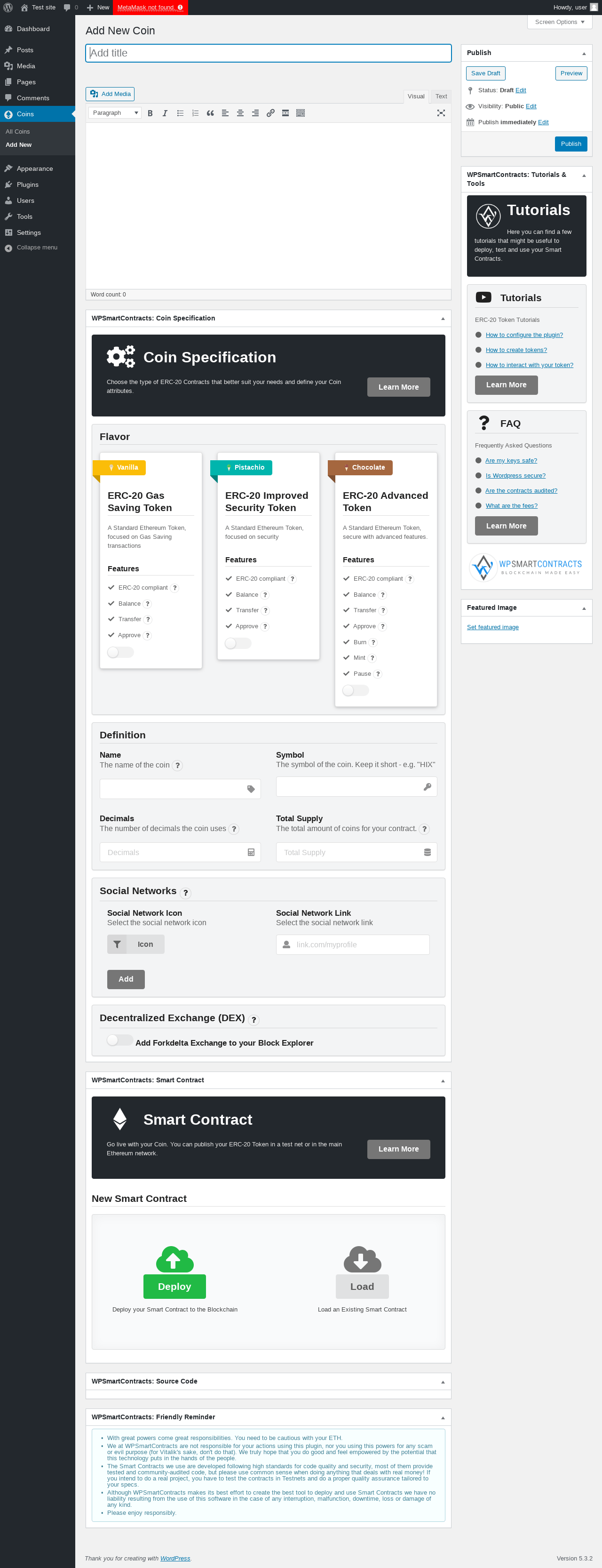
Task: Collapse Featured Image metabox
Action: click(x=584, y=608)
